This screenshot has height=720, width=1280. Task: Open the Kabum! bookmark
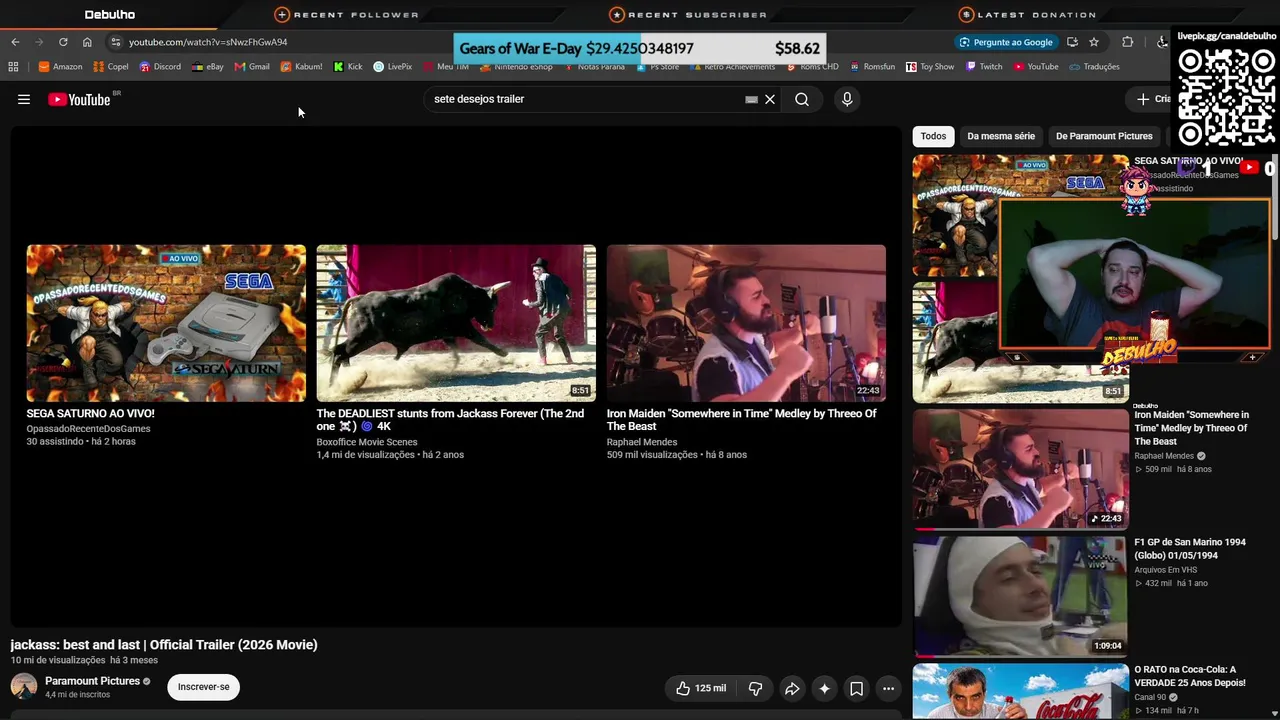[301, 67]
